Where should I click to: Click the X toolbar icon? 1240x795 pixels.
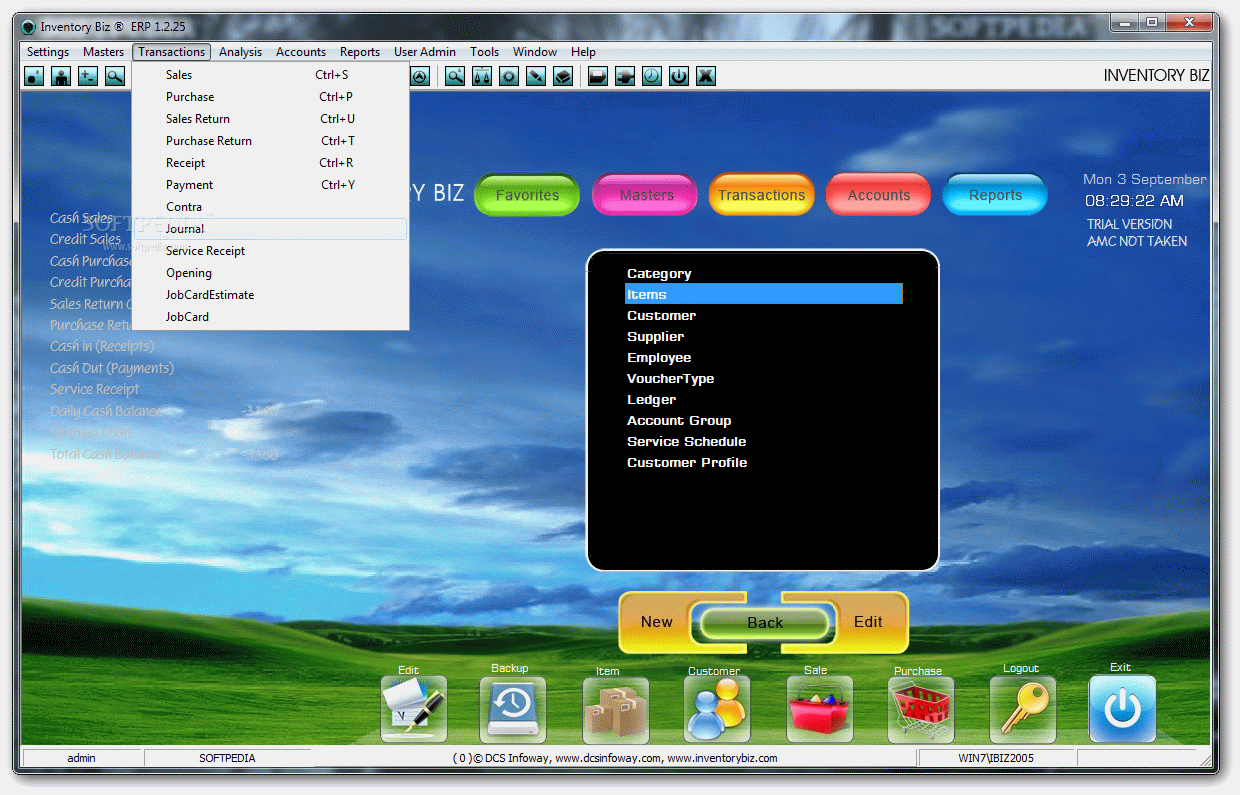point(706,76)
